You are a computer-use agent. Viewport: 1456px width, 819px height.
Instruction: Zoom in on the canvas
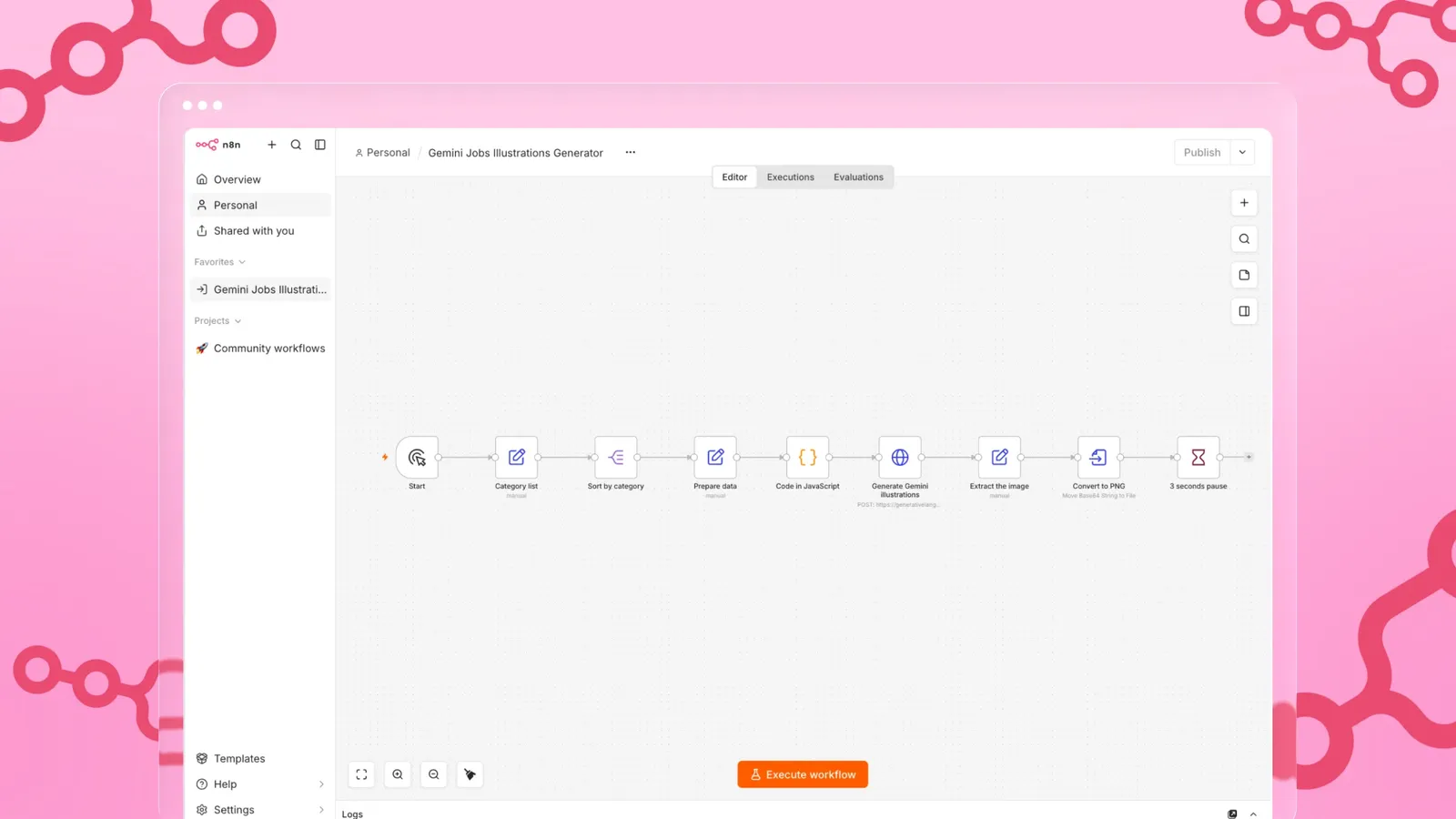coord(398,774)
